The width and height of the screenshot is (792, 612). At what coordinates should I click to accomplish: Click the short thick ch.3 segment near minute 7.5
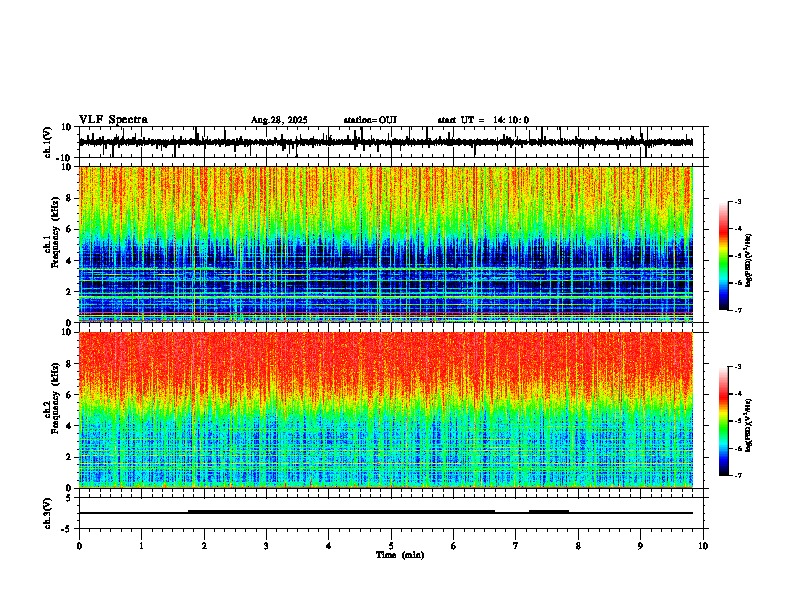pos(549,512)
